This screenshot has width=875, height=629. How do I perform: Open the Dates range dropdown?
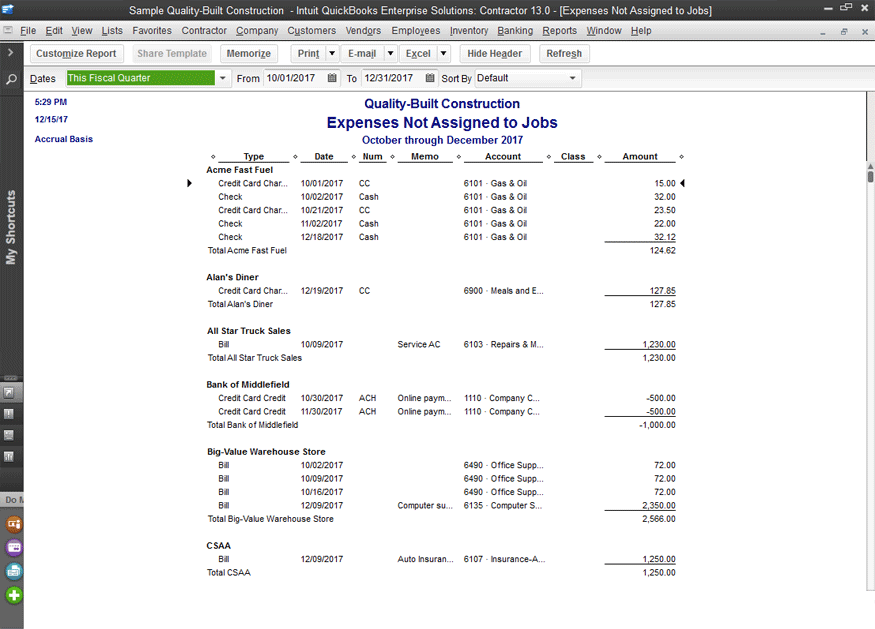tap(222, 78)
